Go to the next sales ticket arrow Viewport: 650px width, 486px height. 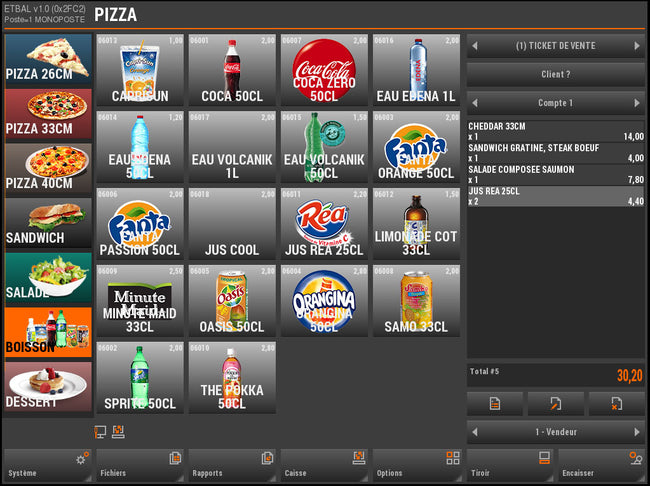(637, 46)
